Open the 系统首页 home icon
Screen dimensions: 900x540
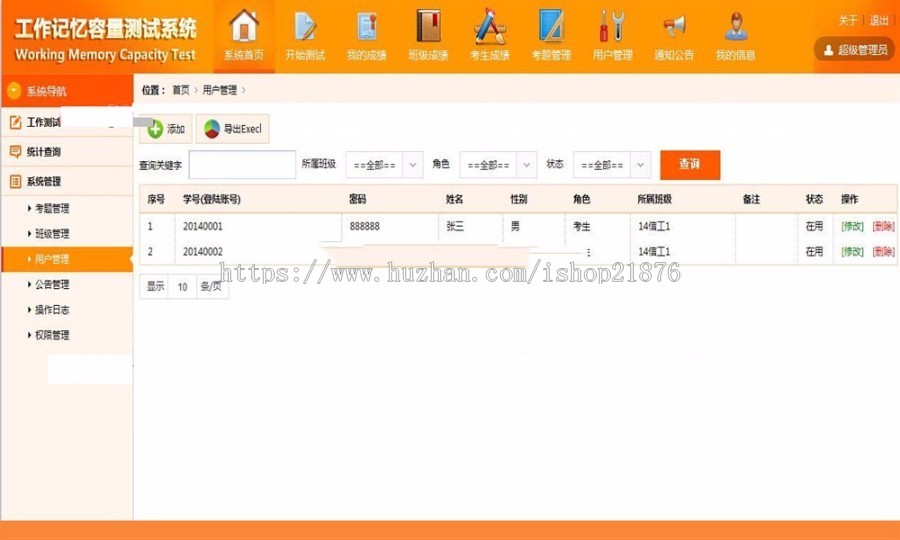pyautogui.click(x=244, y=36)
